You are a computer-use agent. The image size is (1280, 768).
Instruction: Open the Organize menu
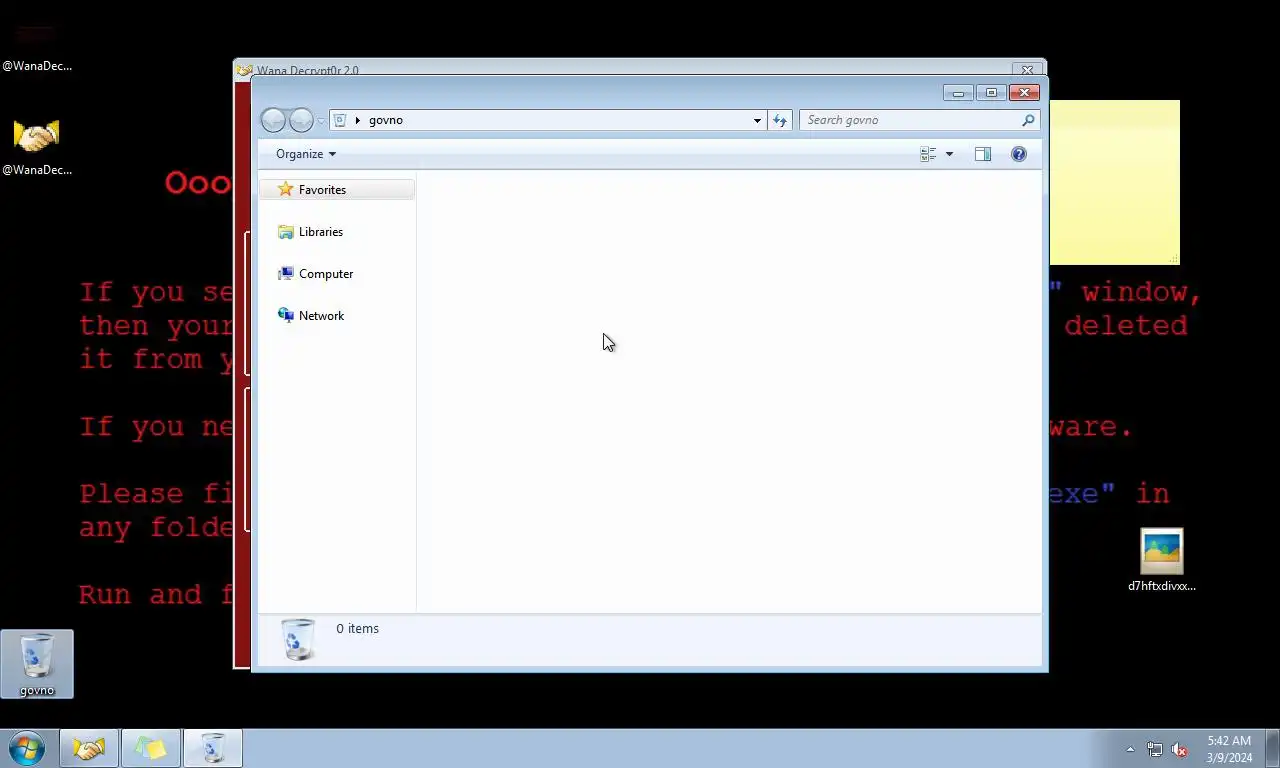point(306,154)
